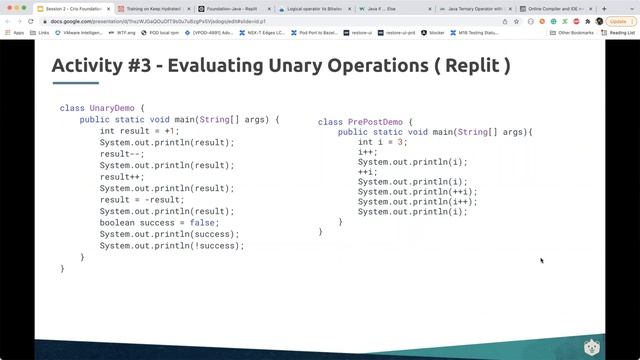Click the Chrome Update button

coord(621,21)
